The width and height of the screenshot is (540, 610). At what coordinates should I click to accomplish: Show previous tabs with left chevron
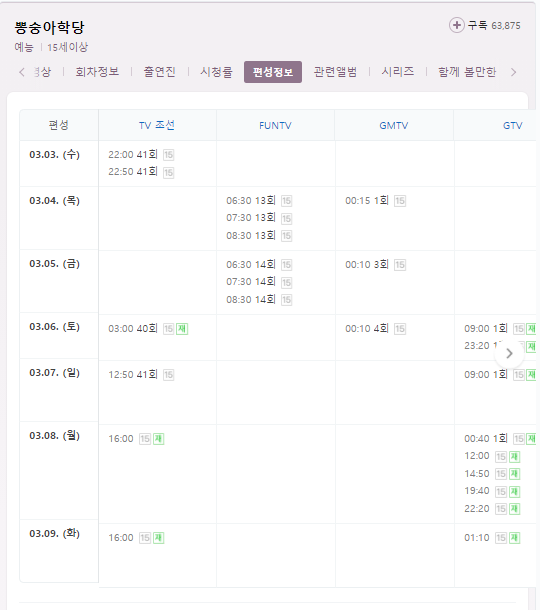22,72
